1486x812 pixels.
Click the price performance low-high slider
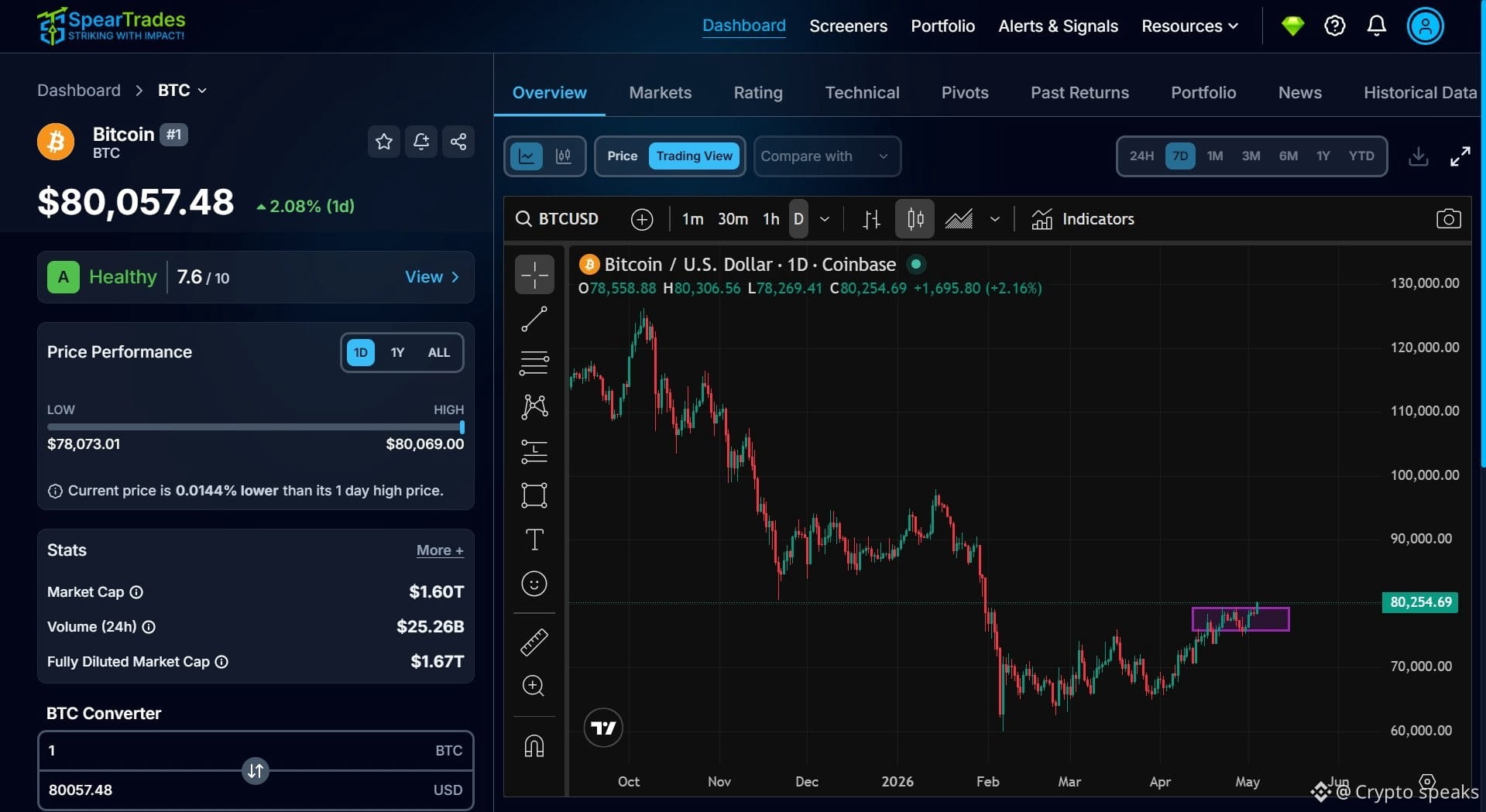[256, 427]
